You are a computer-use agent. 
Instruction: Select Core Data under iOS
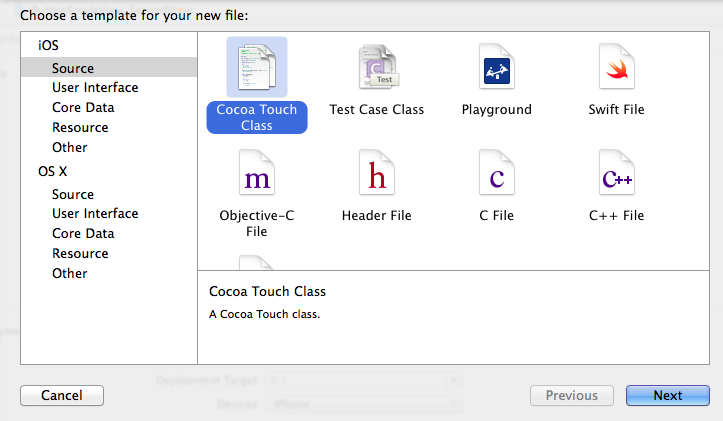click(x=83, y=107)
